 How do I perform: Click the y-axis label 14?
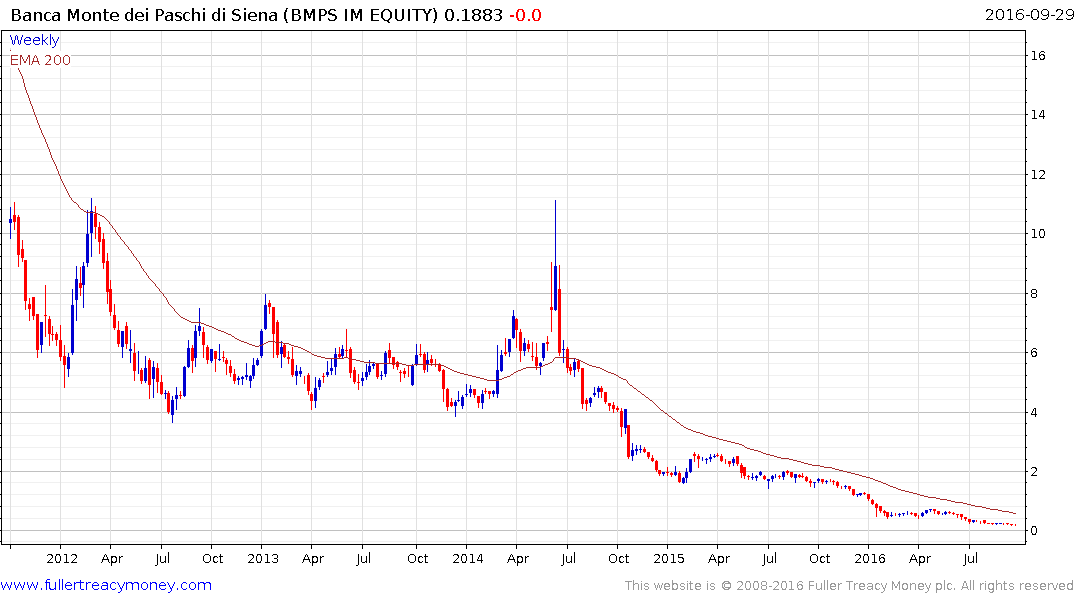(x=1038, y=115)
